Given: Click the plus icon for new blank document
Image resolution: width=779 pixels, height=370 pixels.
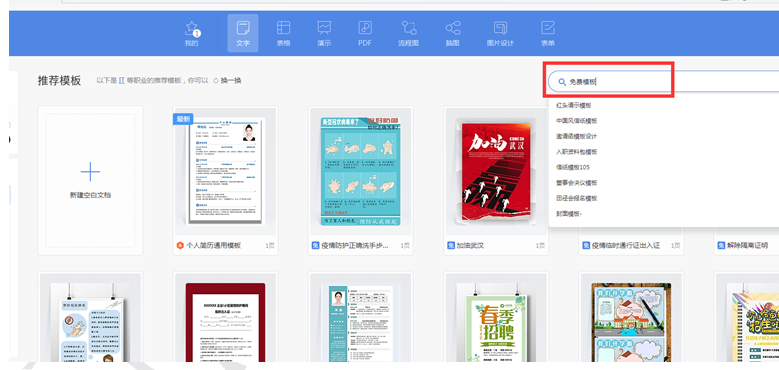Looking at the screenshot, I should coord(90,172).
